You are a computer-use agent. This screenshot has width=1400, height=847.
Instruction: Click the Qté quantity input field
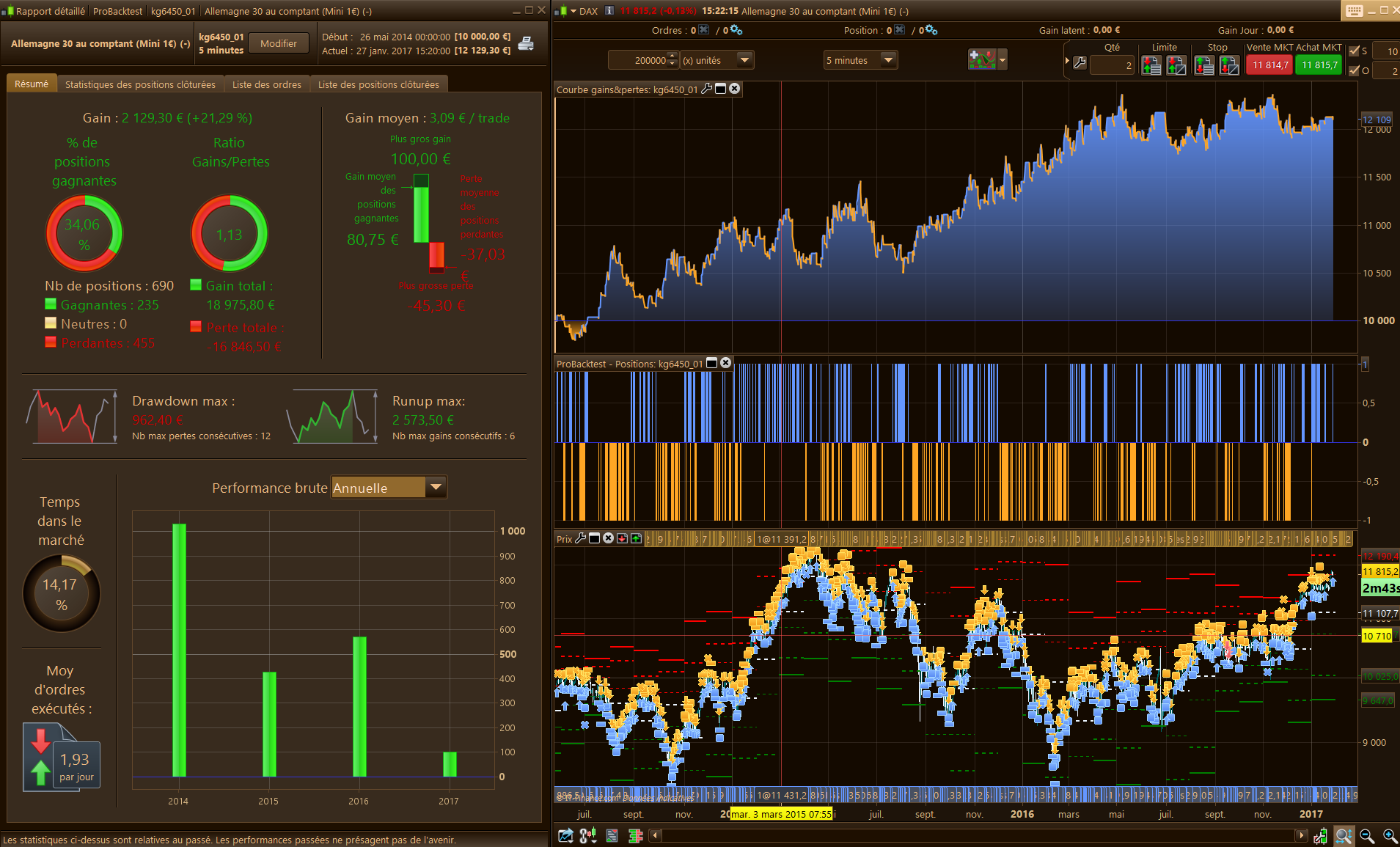click(x=1112, y=65)
